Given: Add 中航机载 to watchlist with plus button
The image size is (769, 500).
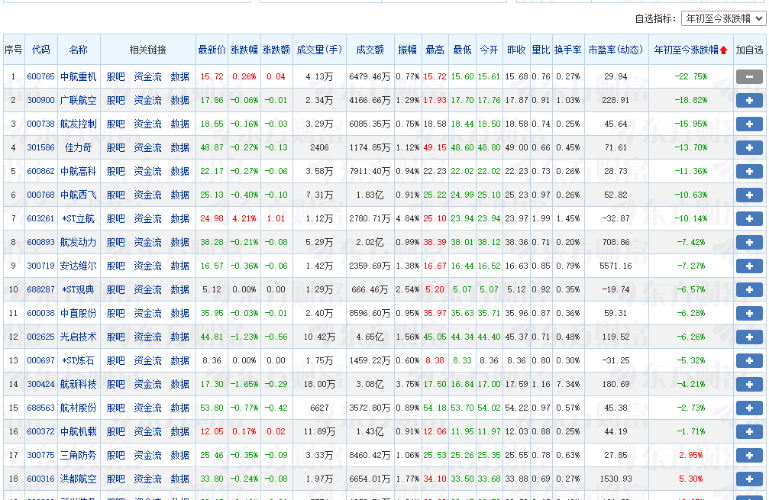Looking at the screenshot, I should [749, 431].
